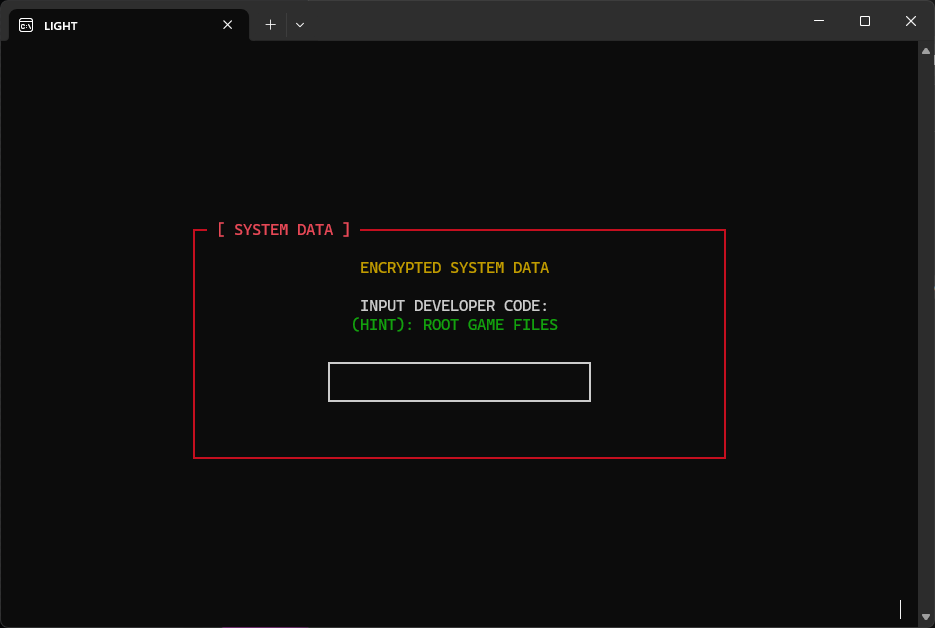Click the close icon on the title bar
This screenshot has width=935, height=628.
[911, 20]
